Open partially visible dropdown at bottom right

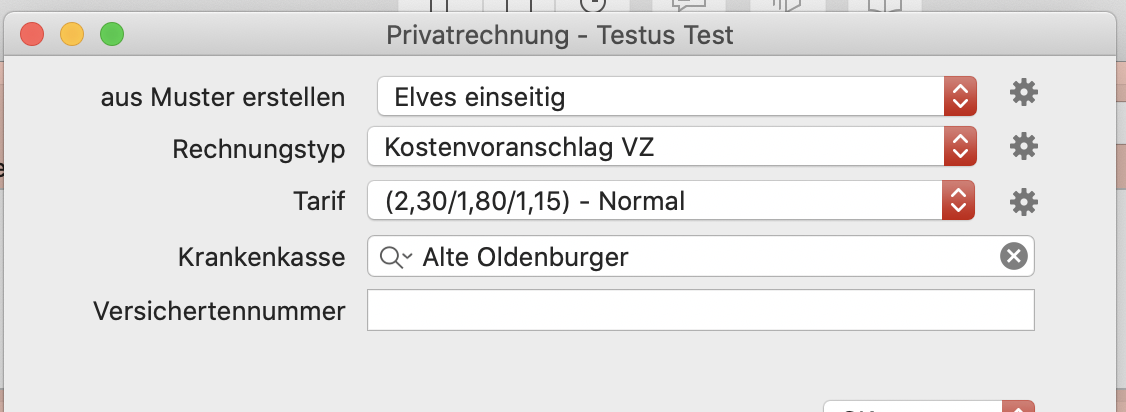click(x=929, y=406)
